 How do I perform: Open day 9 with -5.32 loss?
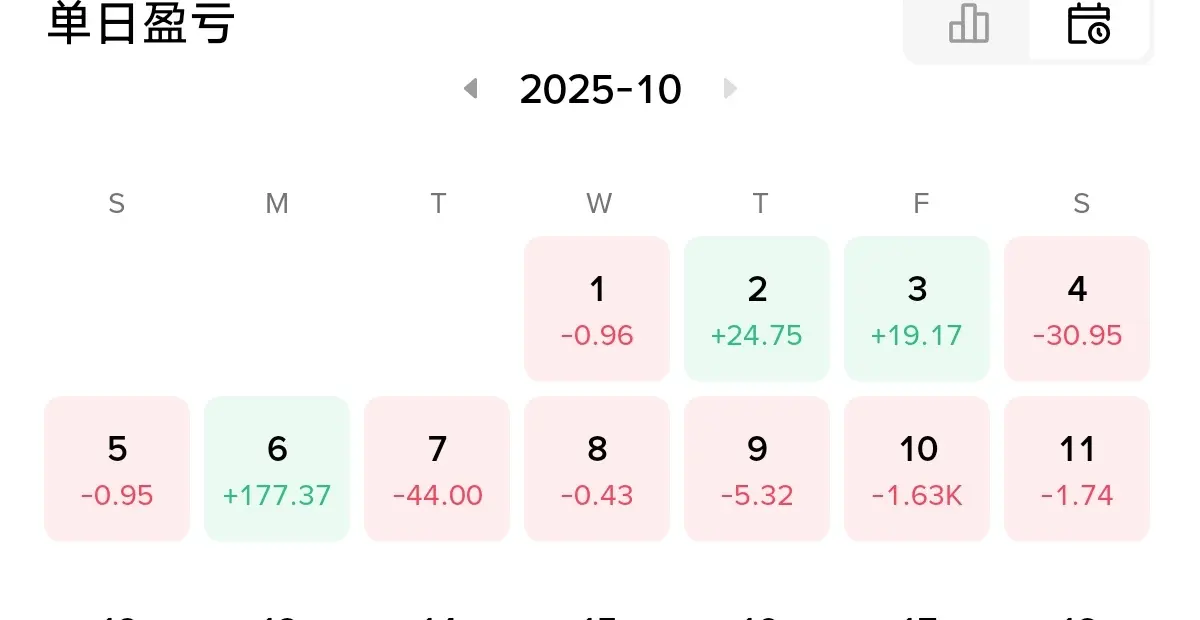[x=757, y=469]
